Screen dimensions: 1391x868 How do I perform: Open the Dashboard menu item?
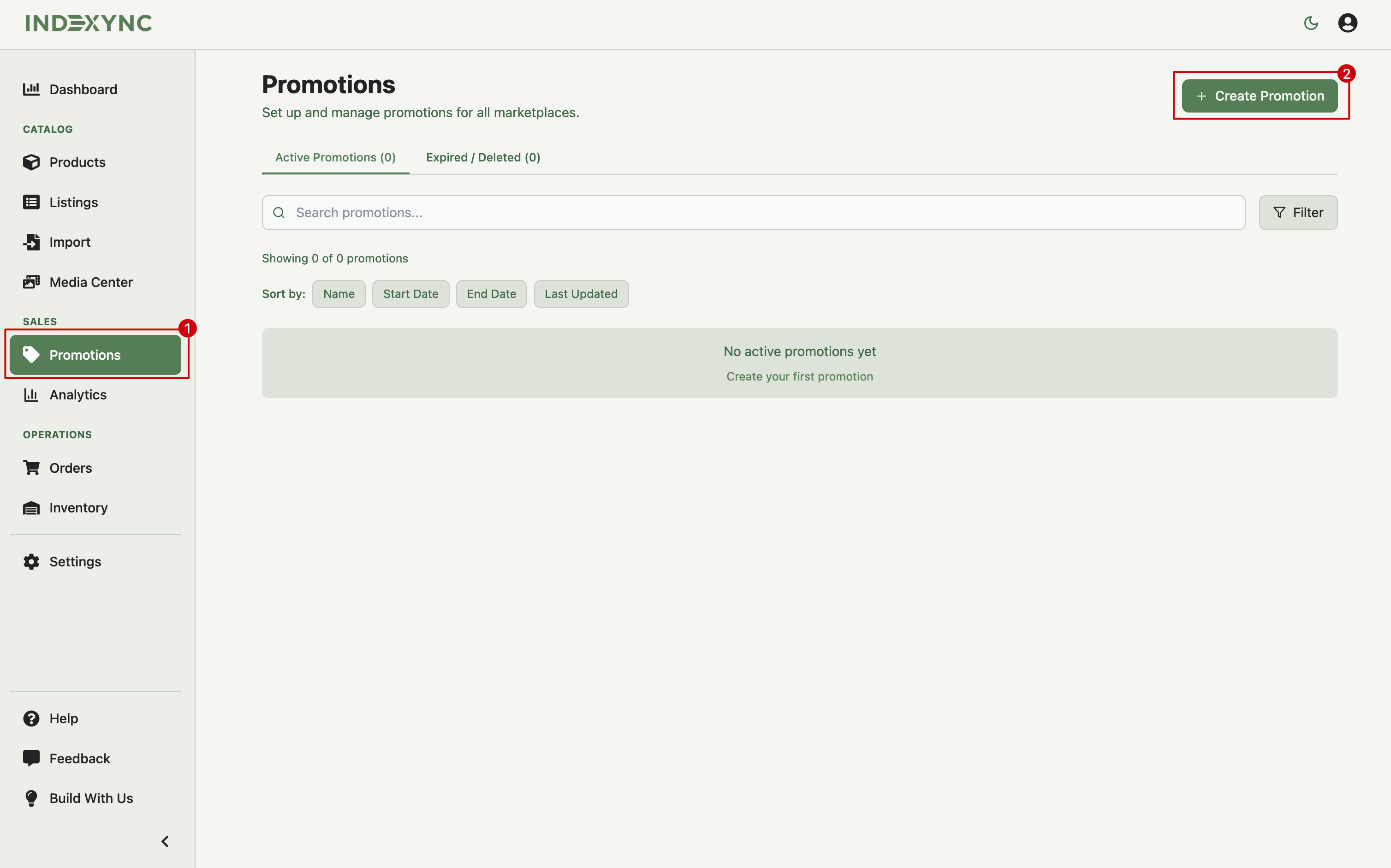[x=95, y=89]
